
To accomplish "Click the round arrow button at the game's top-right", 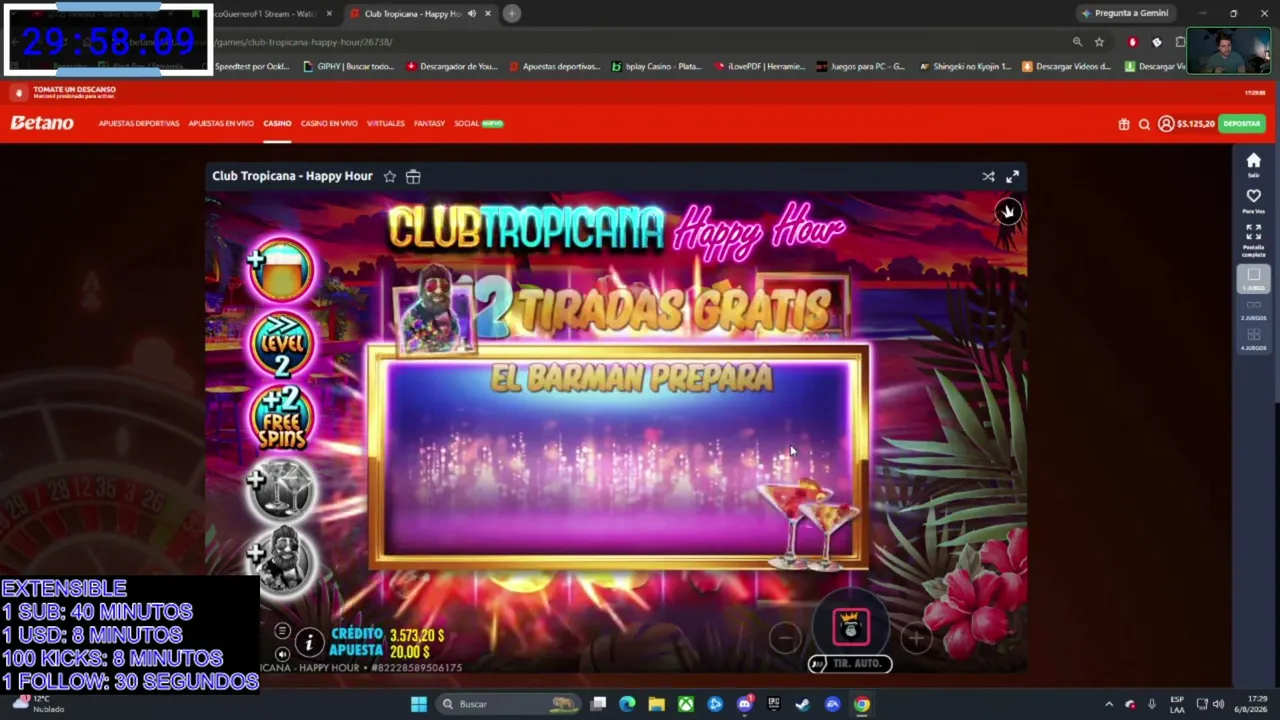I will click(1008, 212).
